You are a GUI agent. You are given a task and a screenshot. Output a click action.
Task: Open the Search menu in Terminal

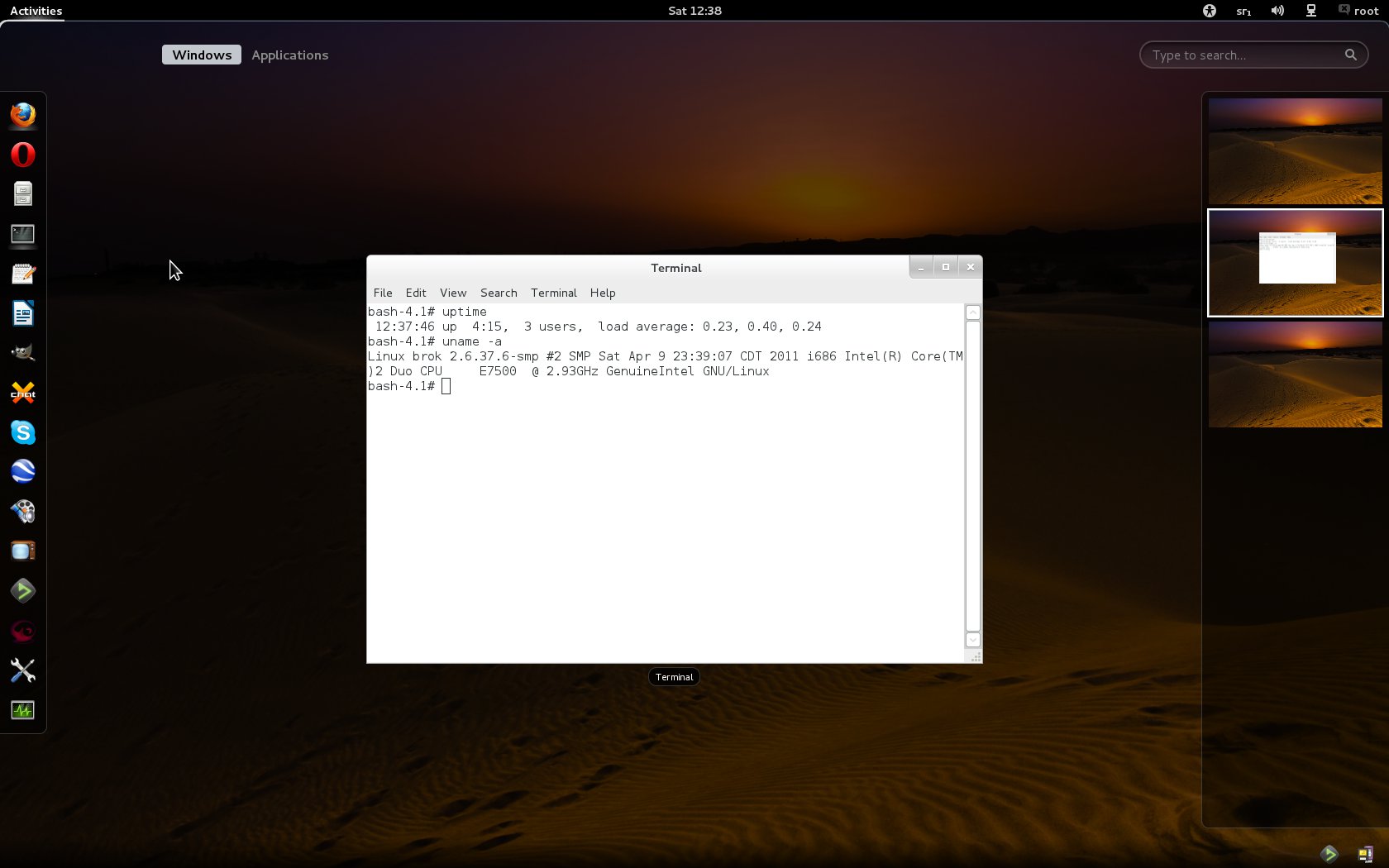[x=499, y=293]
